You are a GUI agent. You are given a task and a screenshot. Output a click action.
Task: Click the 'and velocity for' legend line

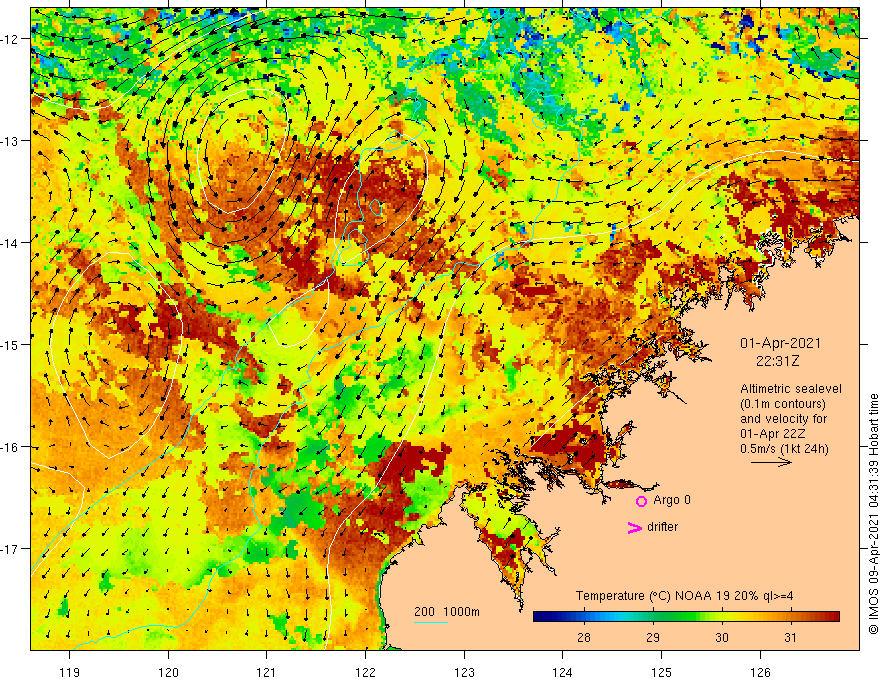pos(783,419)
